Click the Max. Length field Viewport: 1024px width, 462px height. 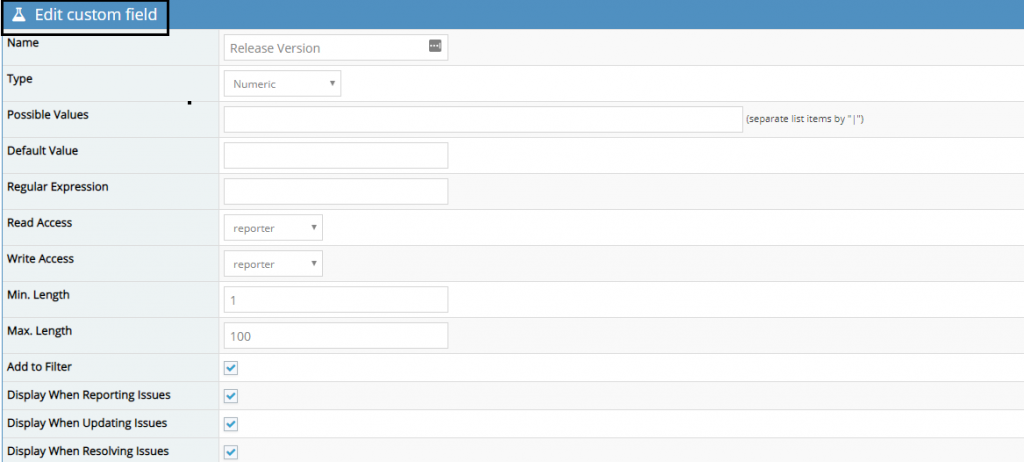pyautogui.click(x=336, y=336)
